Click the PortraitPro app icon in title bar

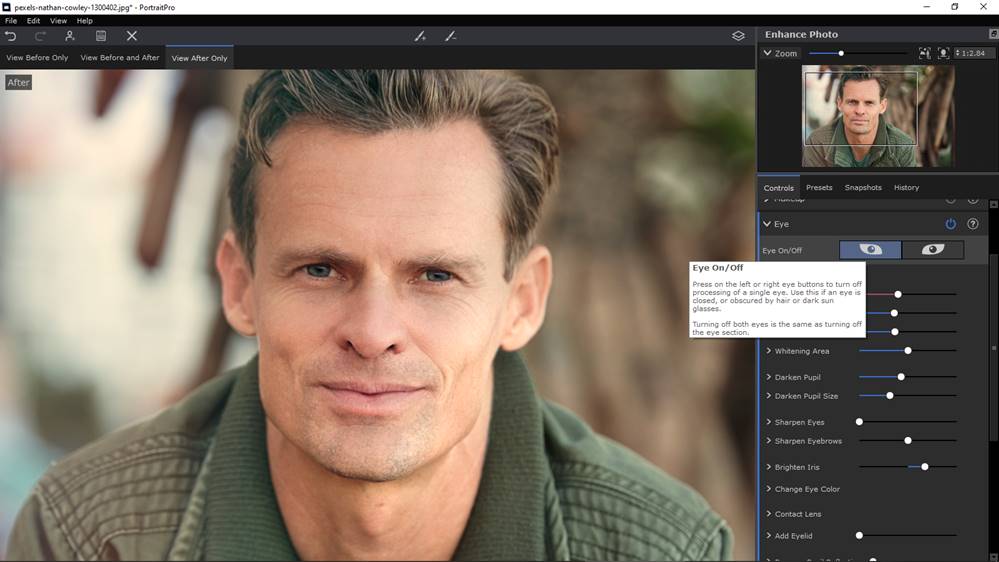(6, 7)
